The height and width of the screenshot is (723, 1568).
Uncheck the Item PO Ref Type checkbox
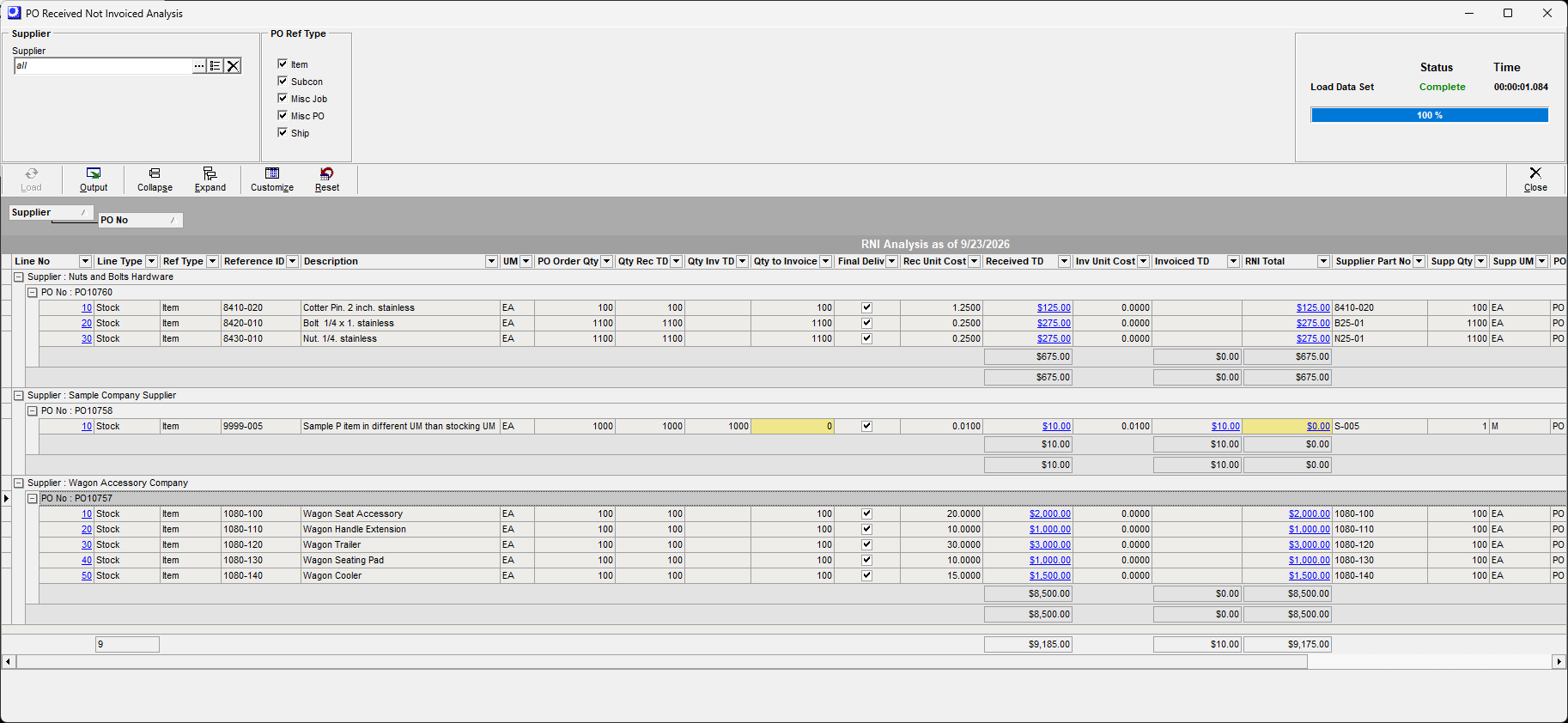pyautogui.click(x=283, y=64)
